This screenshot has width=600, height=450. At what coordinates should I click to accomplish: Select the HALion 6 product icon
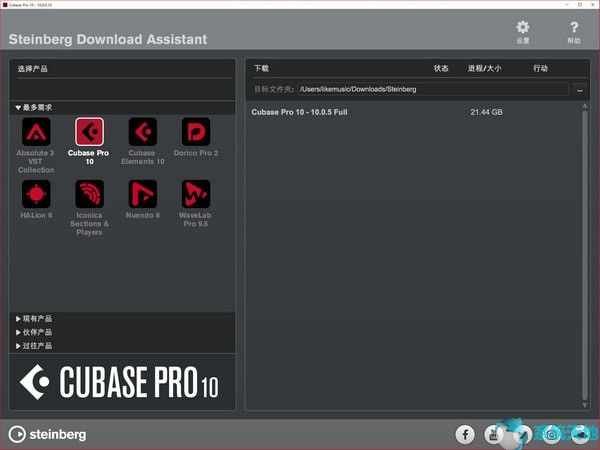point(36,194)
